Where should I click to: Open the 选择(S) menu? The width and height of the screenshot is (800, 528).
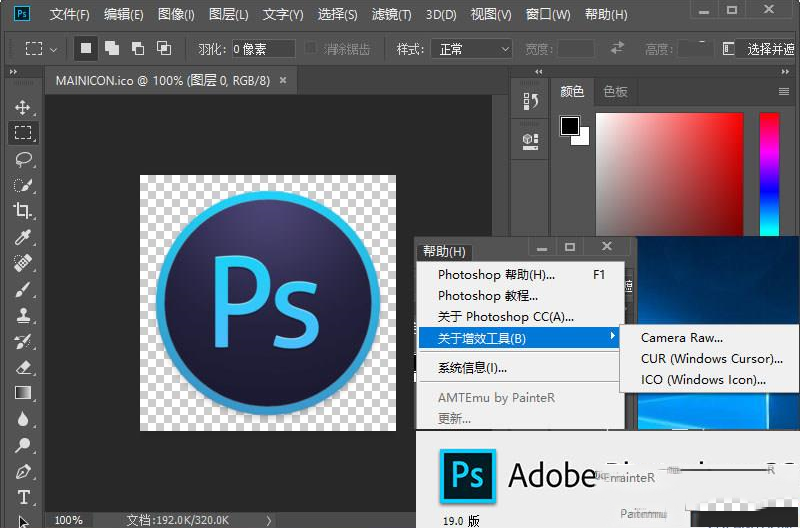337,14
